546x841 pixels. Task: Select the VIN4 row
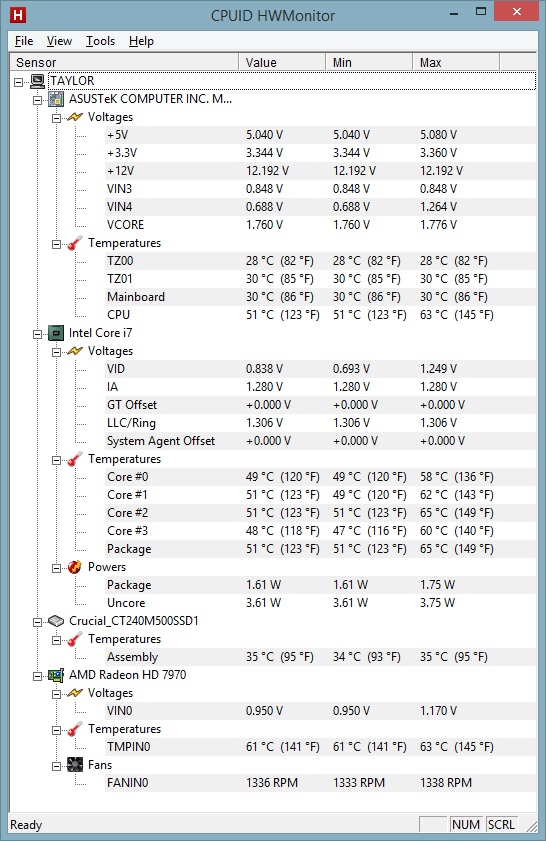point(321,207)
